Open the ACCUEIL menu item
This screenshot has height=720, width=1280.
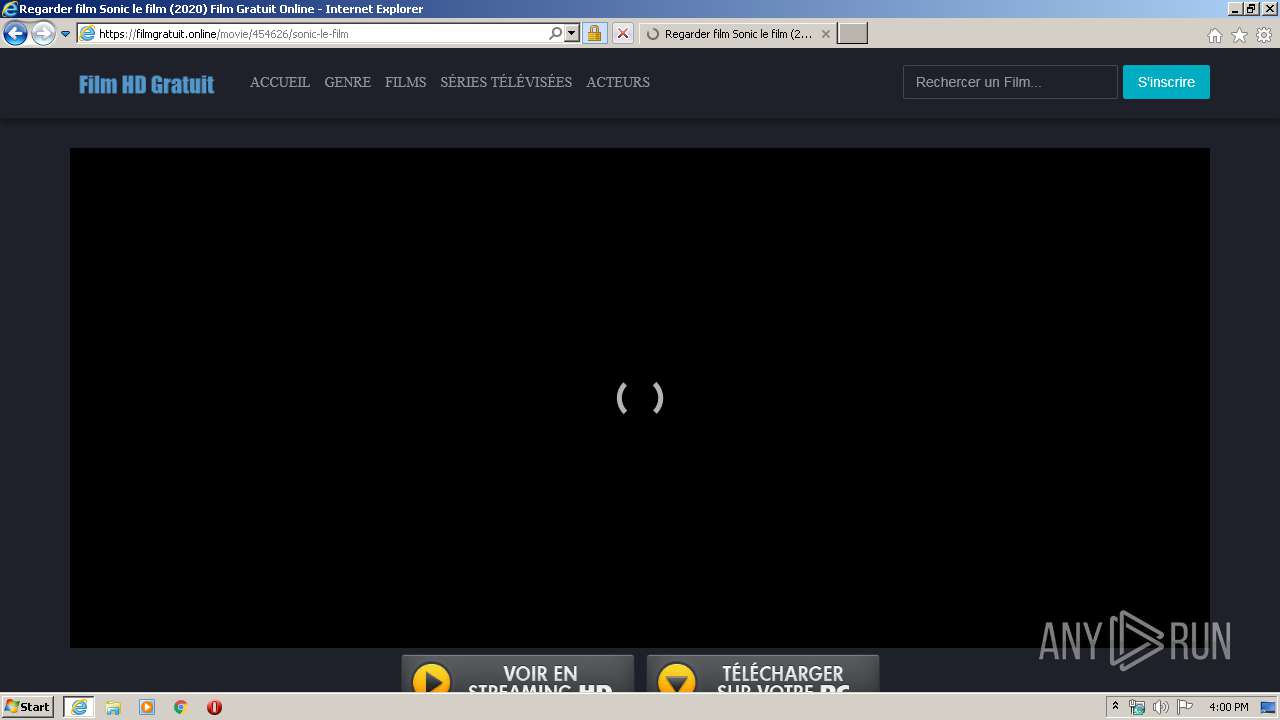click(280, 82)
